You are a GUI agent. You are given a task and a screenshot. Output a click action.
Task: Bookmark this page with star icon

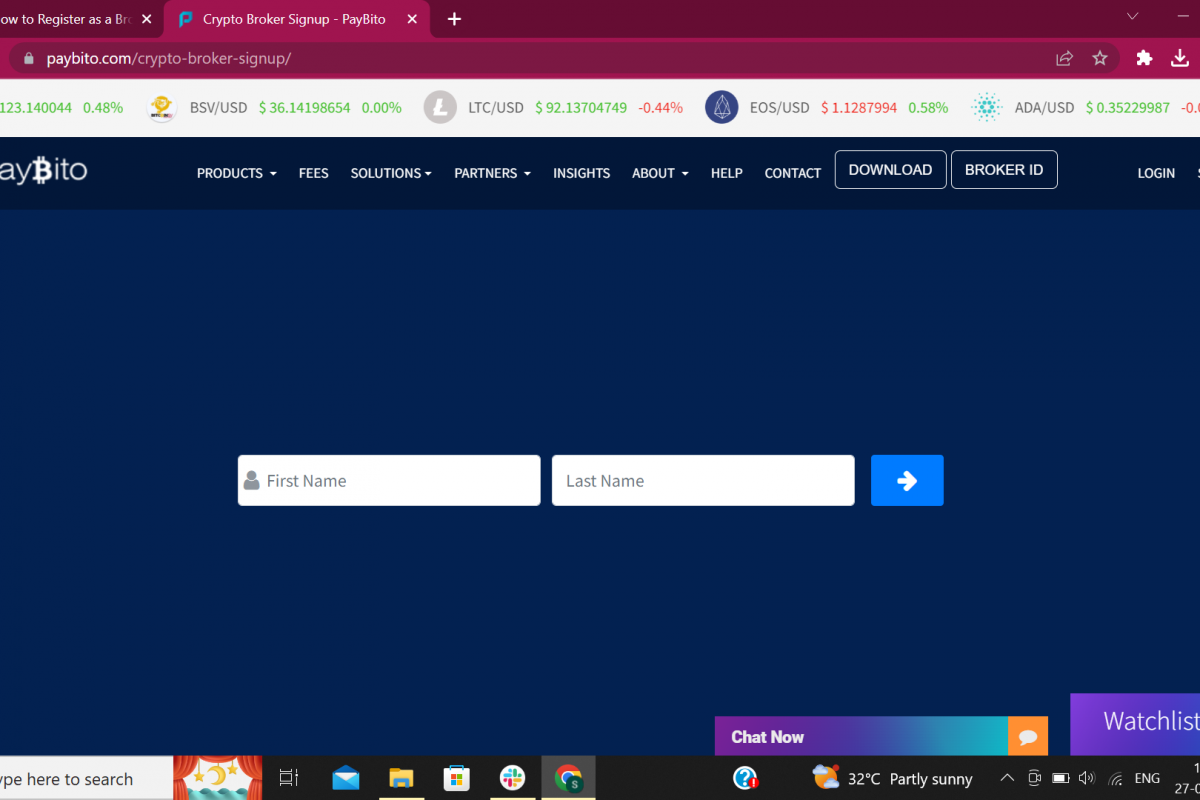click(x=1100, y=58)
